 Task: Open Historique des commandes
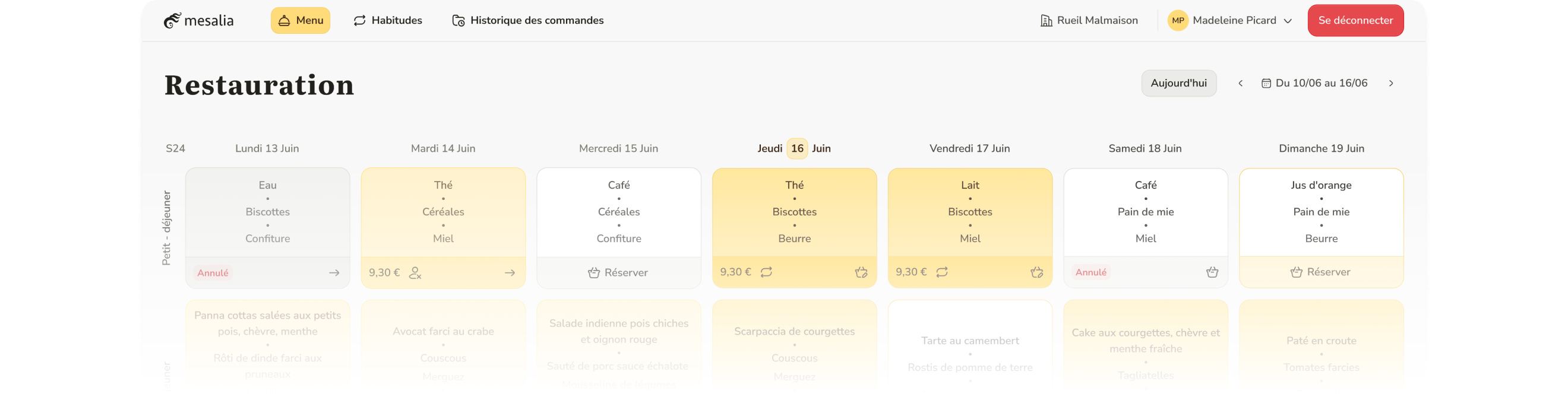(528, 21)
